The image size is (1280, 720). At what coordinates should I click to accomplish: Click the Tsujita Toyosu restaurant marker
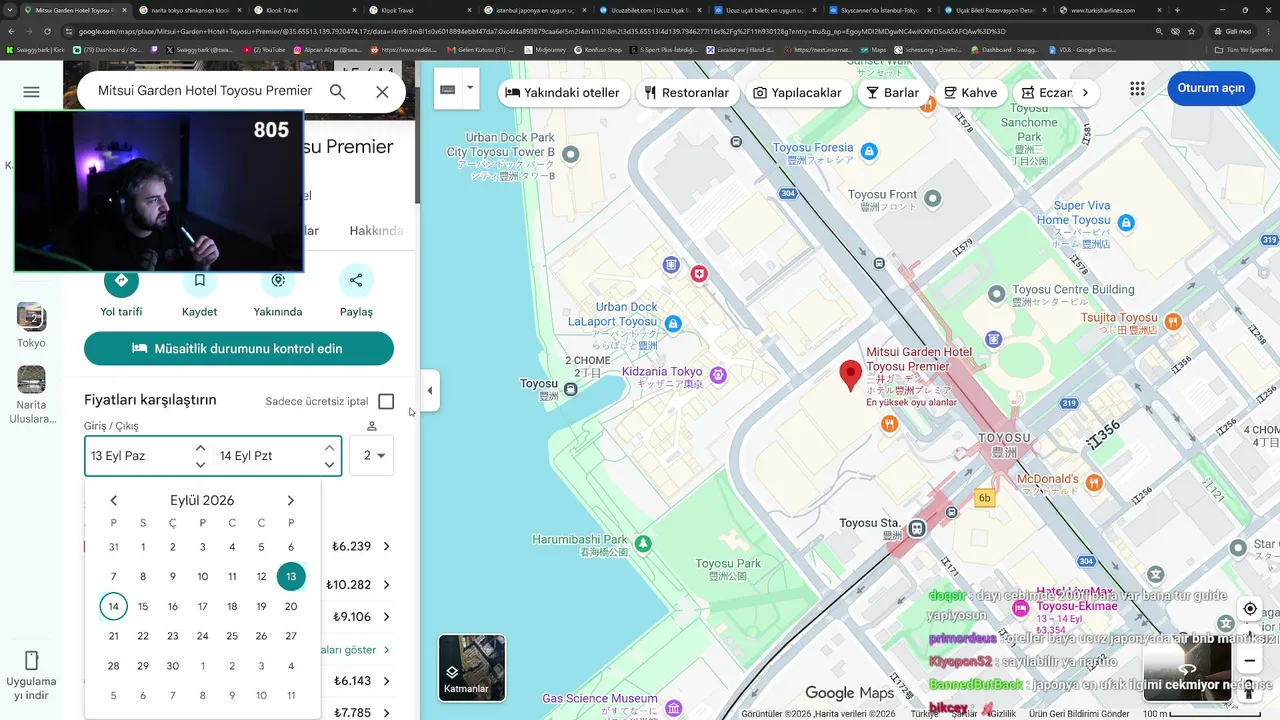coord(1173,322)
